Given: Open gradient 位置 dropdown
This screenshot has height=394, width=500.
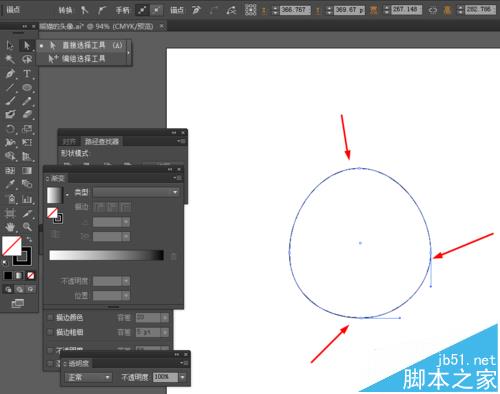Looking at the screenshot, I should [x=126, y=295].
